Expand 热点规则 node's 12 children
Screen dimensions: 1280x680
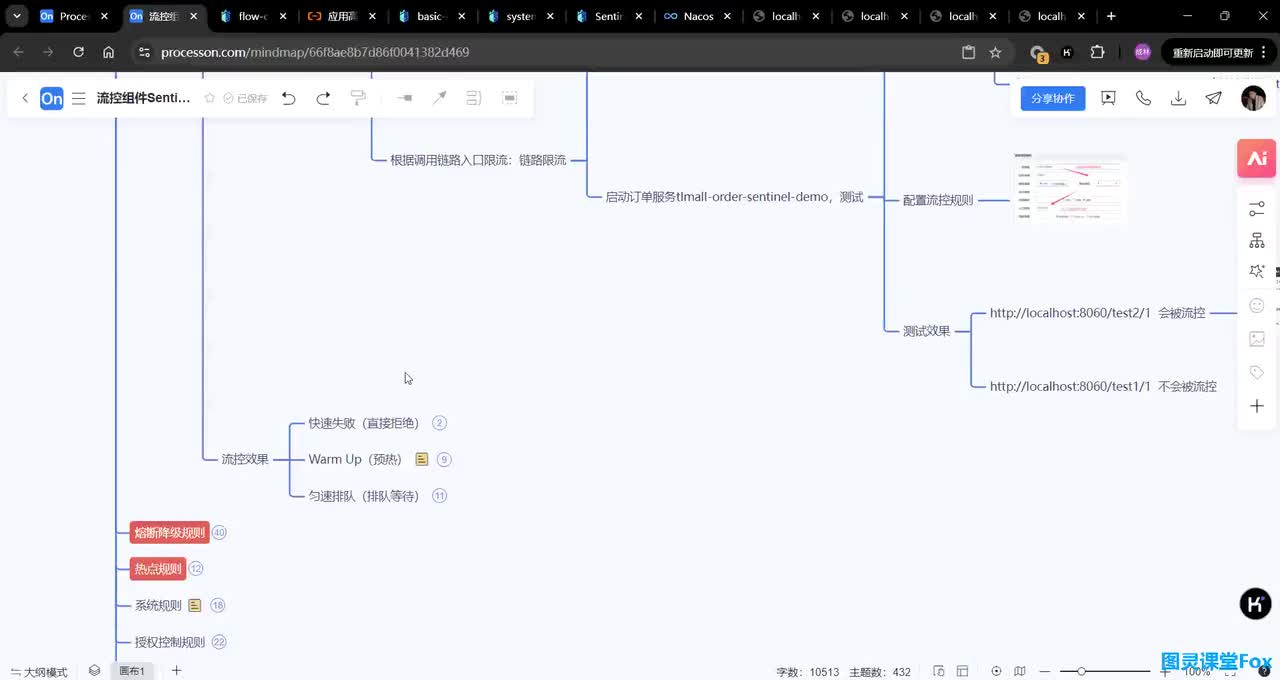[196, 569]
